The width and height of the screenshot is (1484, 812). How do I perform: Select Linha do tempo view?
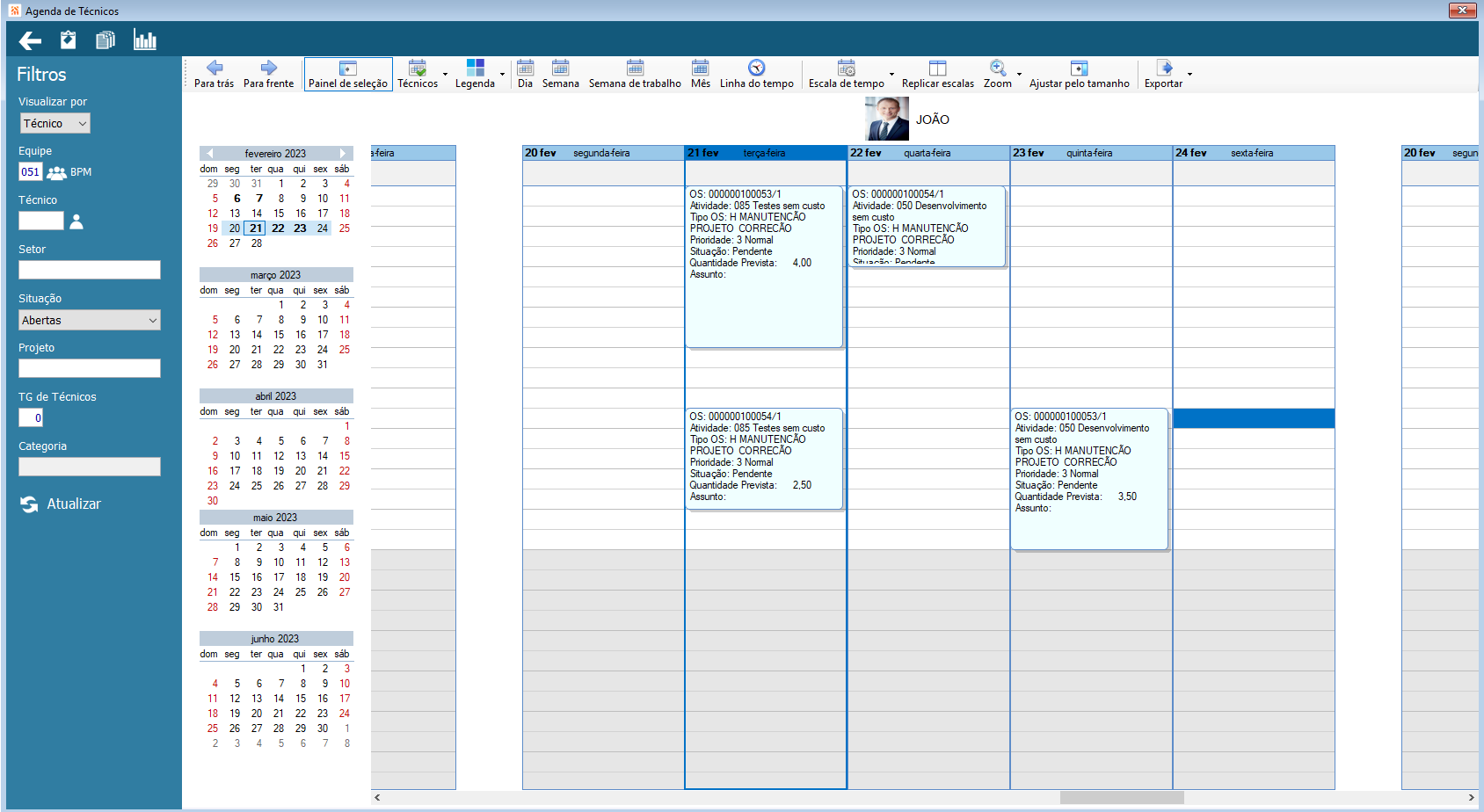tap(756, 74)
